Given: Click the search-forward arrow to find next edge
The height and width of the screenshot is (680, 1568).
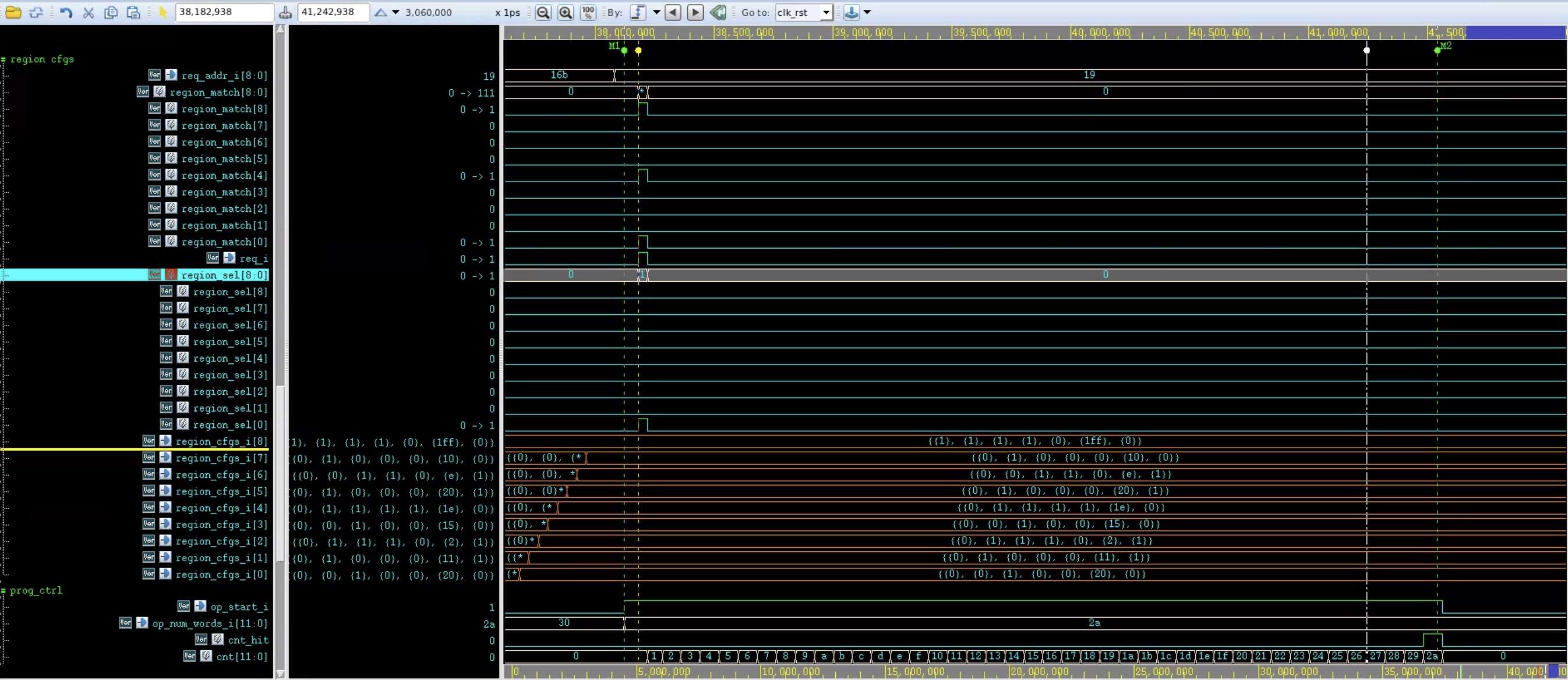Looking at the screenshot, I should (x=694, y=12).
